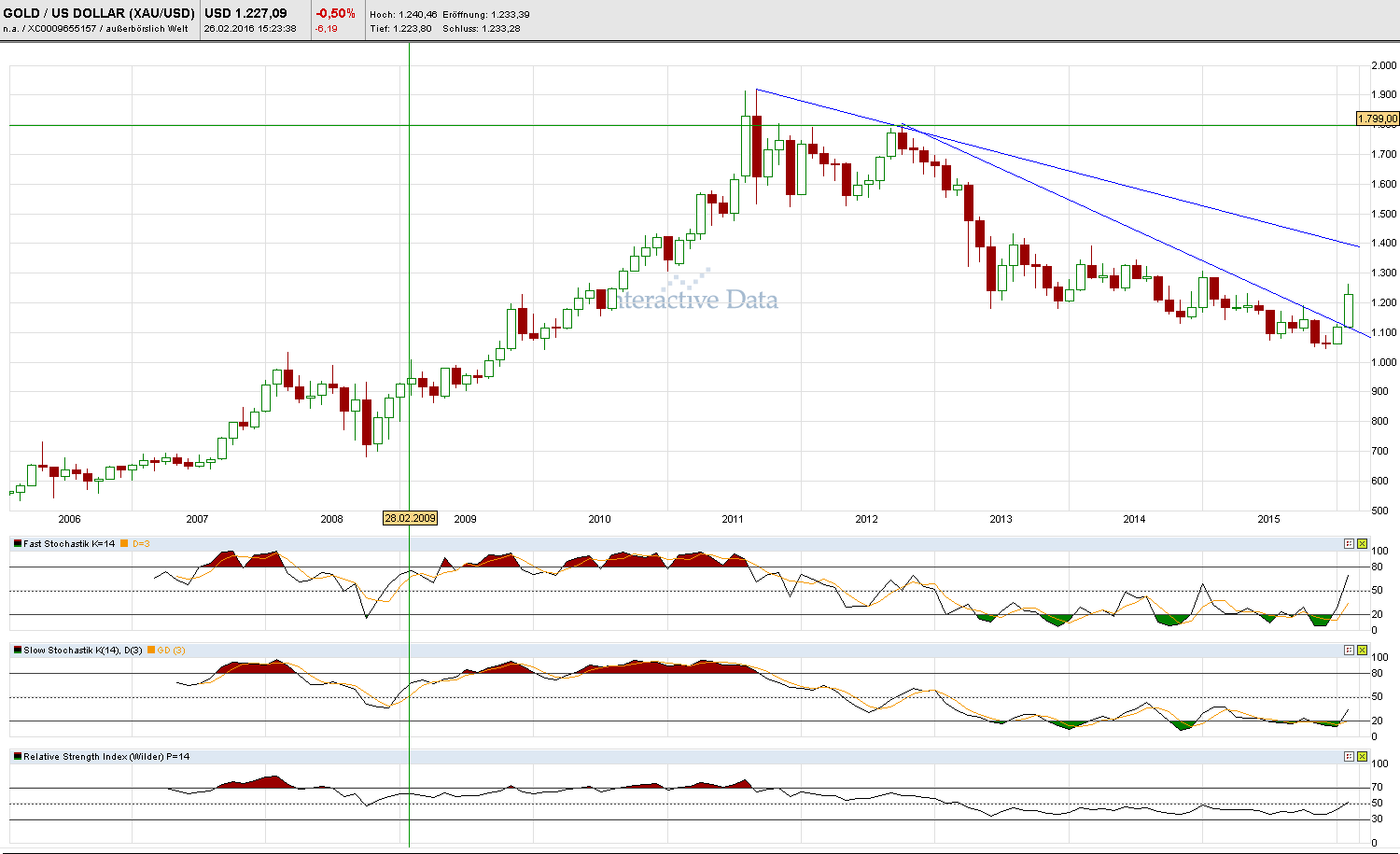Click the 2008 year label on time axis
The width and height of the screenshot is (1400, 854).
click(331, 519)
